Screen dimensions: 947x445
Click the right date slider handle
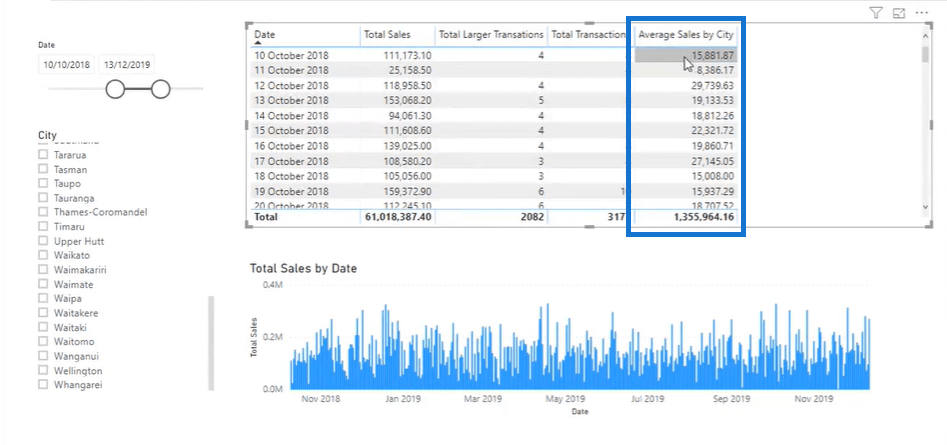point(161,89)
